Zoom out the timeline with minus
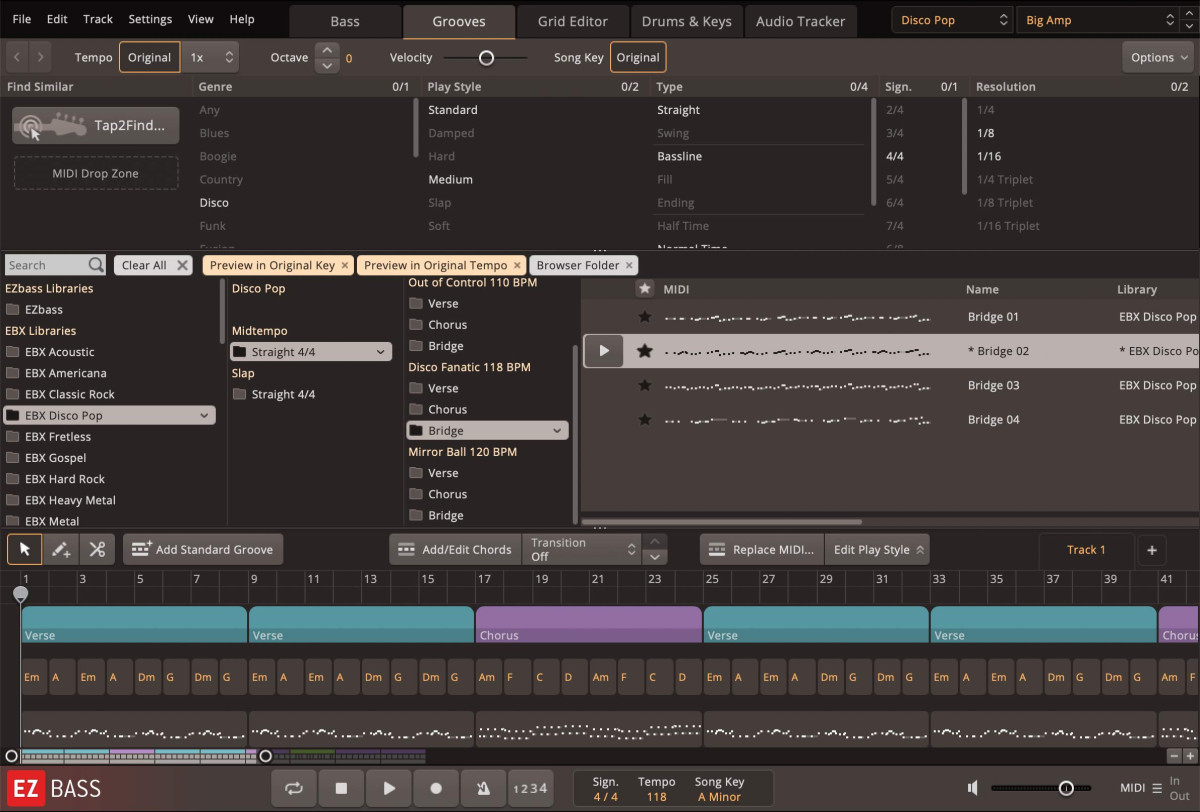The image size is (1200, 812). [x=1174, y=756]
